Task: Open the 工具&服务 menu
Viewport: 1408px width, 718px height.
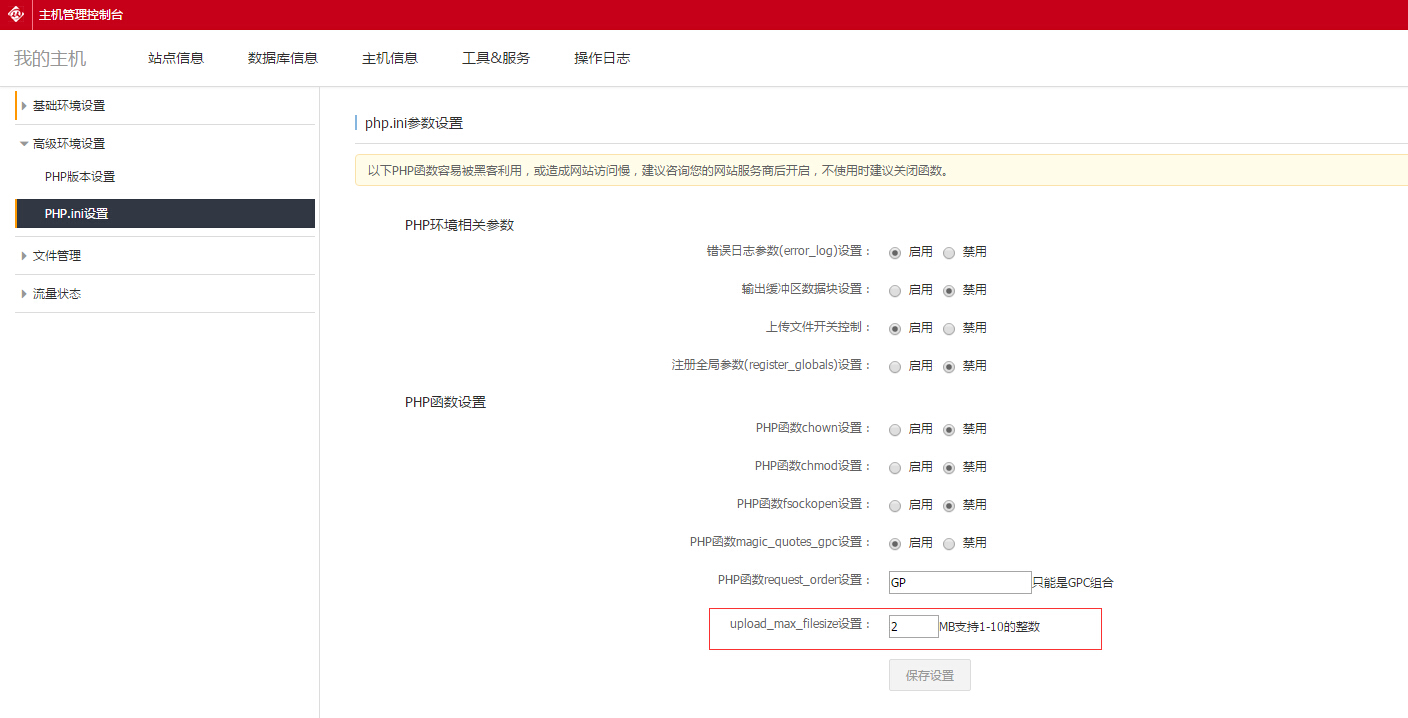Action: 496,58
